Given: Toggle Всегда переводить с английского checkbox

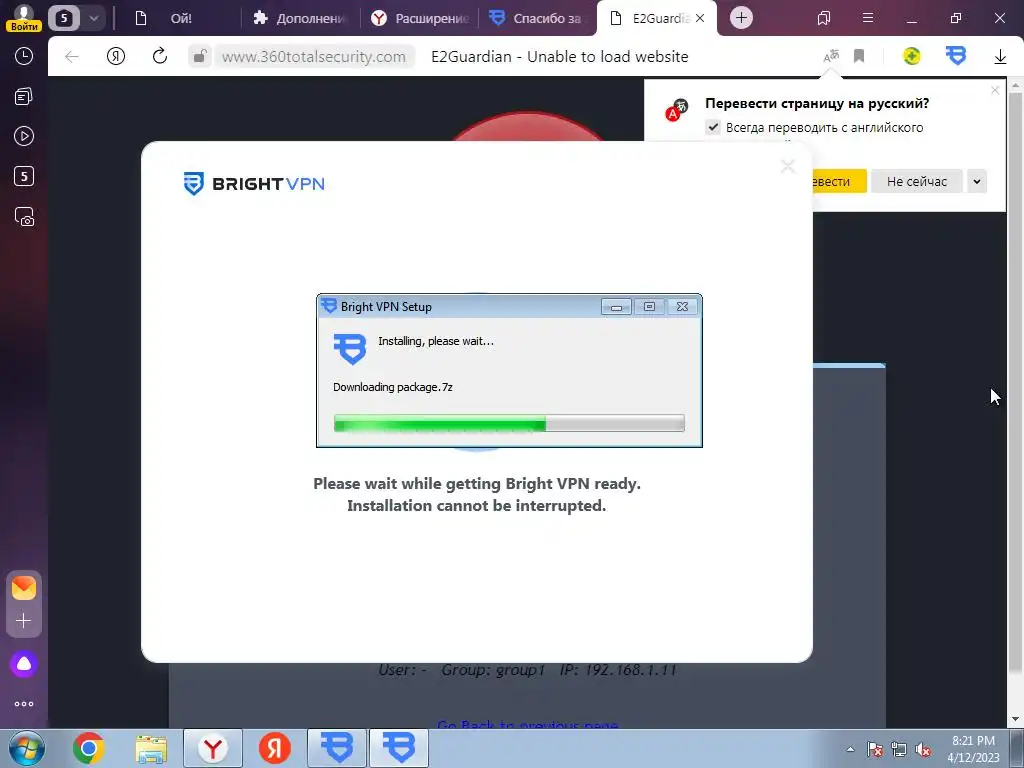Looking at the screenshot, I should [x=713, y=127].
